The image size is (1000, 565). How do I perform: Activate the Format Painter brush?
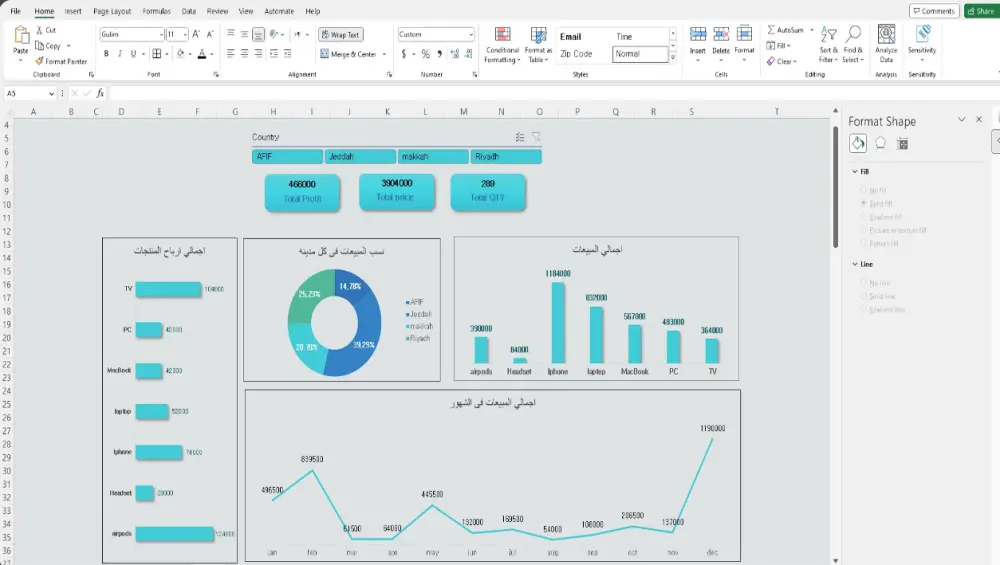click(61, 61)
